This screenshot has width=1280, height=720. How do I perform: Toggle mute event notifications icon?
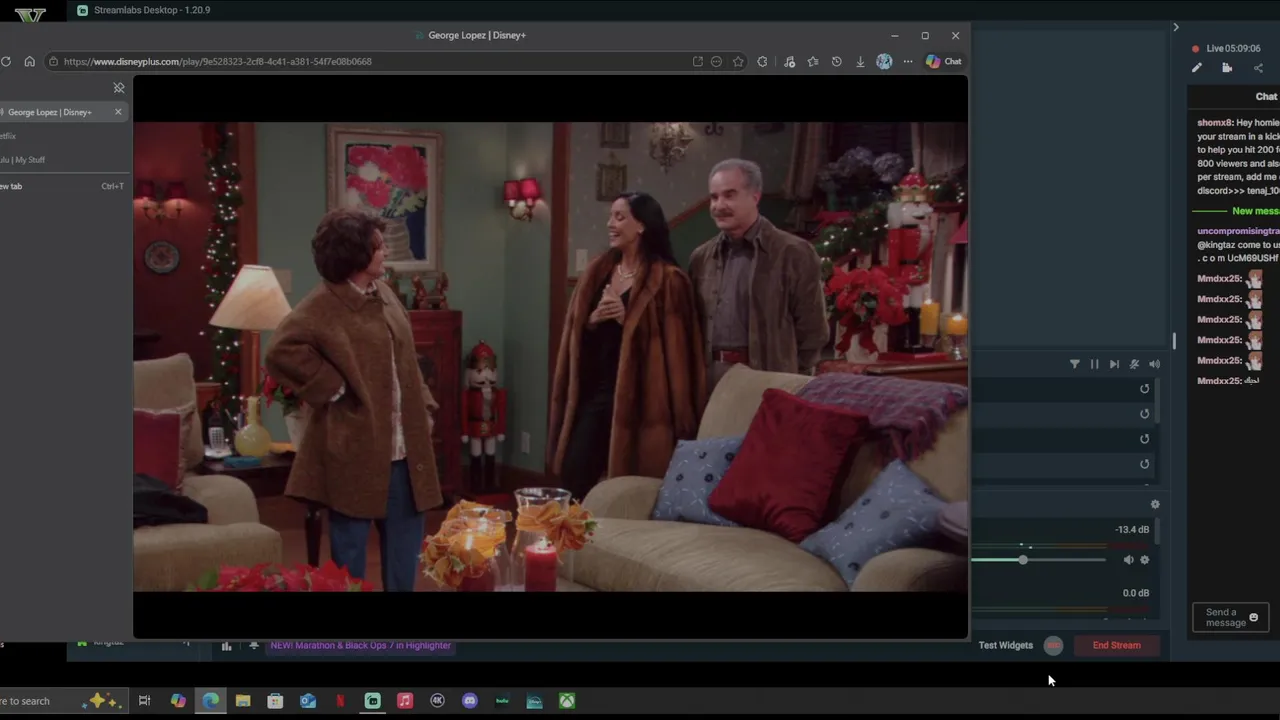pyautogui.click(x=1134, y=364)
